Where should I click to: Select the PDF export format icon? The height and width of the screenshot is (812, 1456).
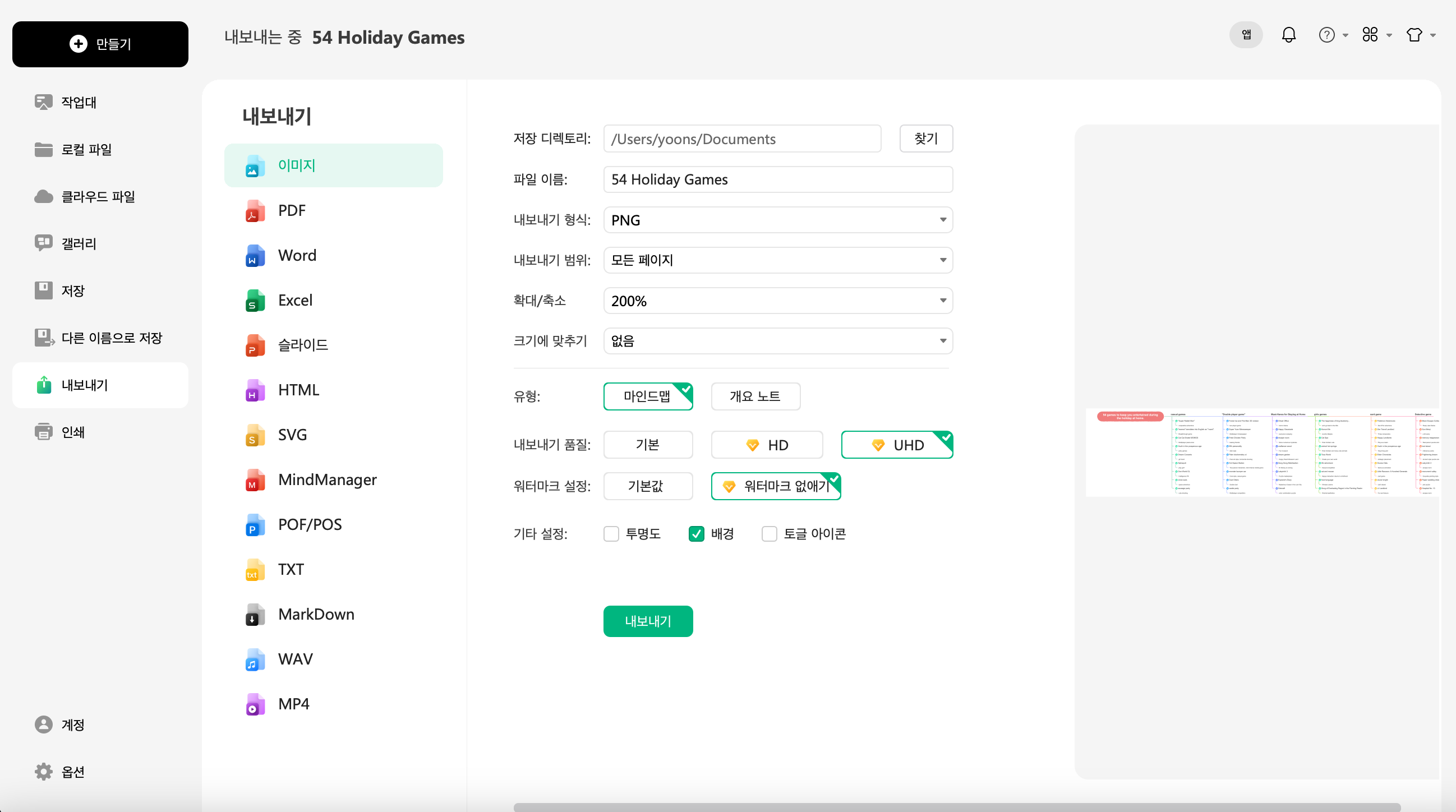254,210
